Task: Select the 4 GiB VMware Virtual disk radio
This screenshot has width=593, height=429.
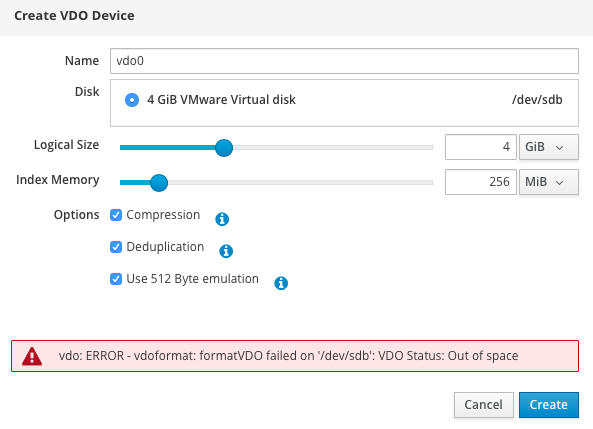Action: (132, 100)
